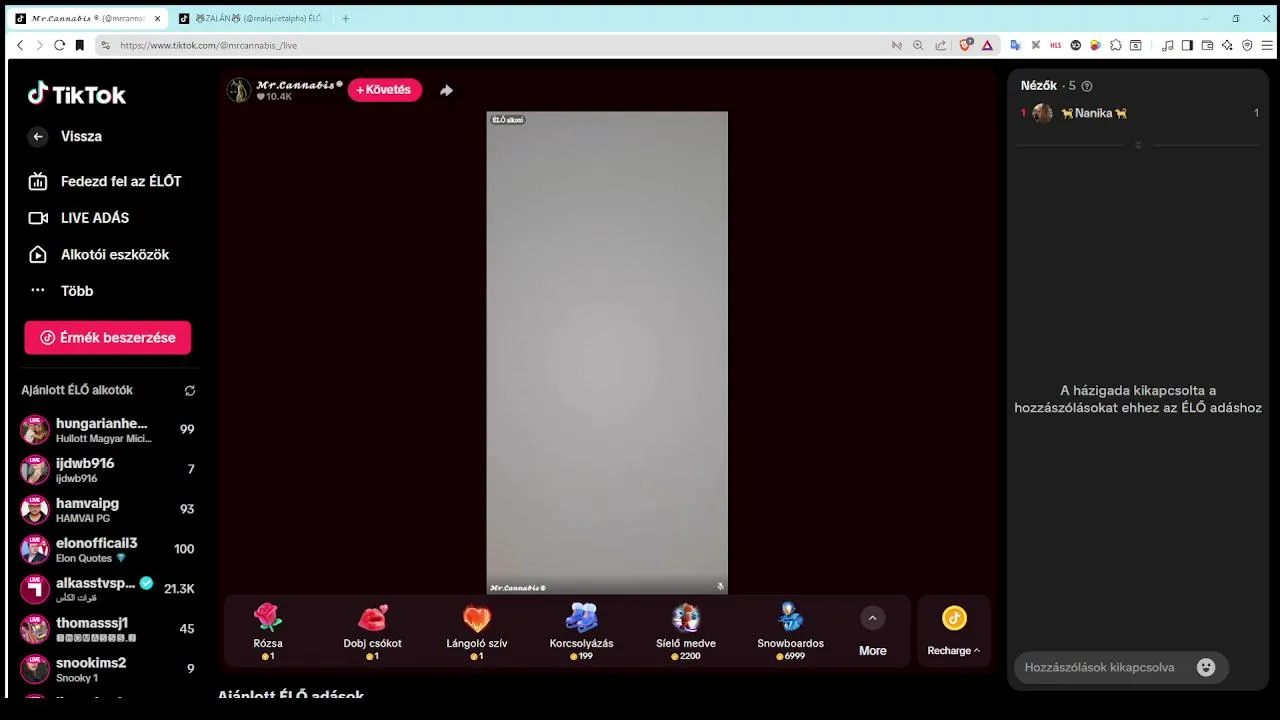Open Brave Rewards triangle icon
Viewport: 1280px width, 720px height.
987,45
